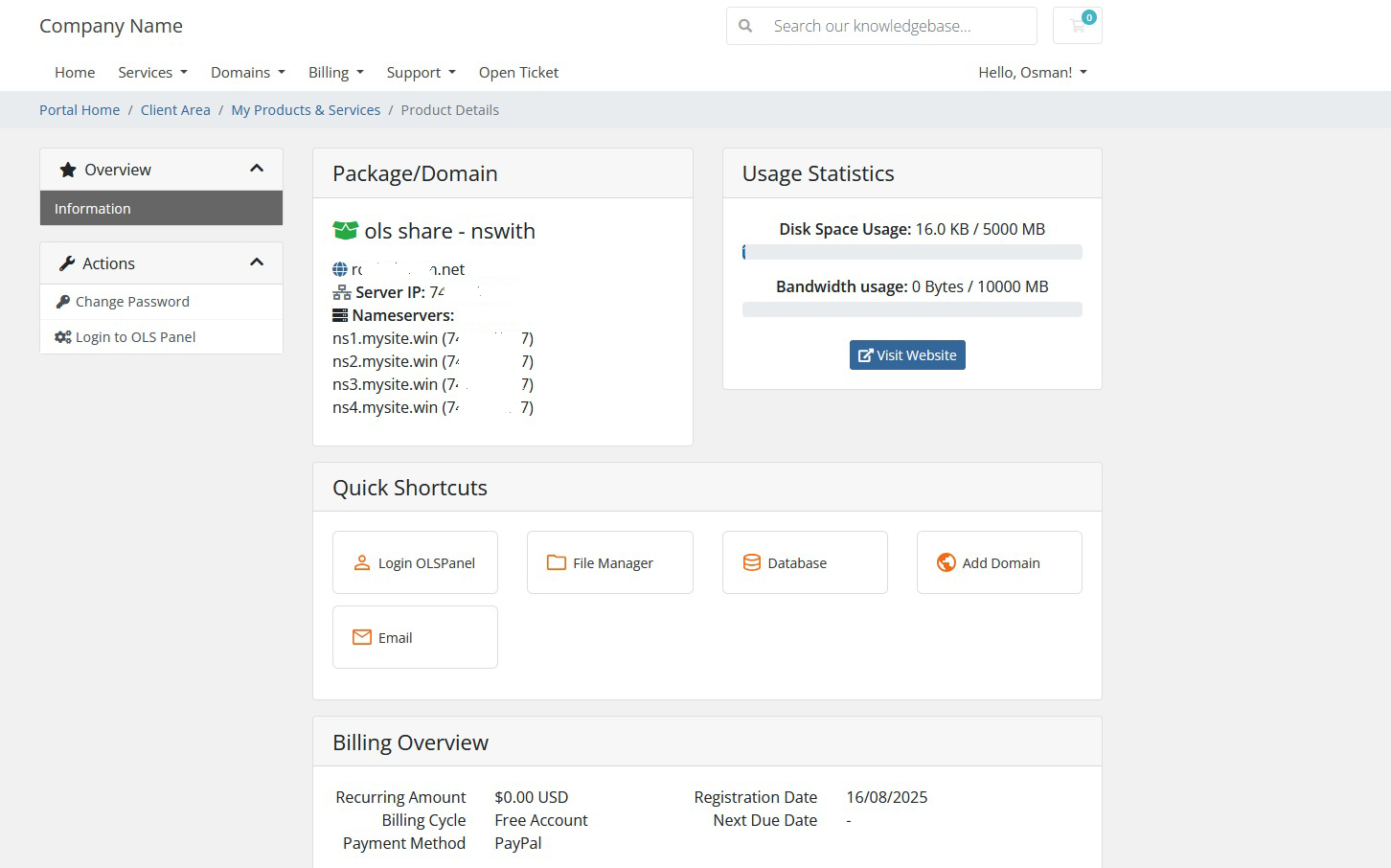Click the Login OLSPanel user icon
Viewport: 1391px width, 868px height.
point(362,563)
